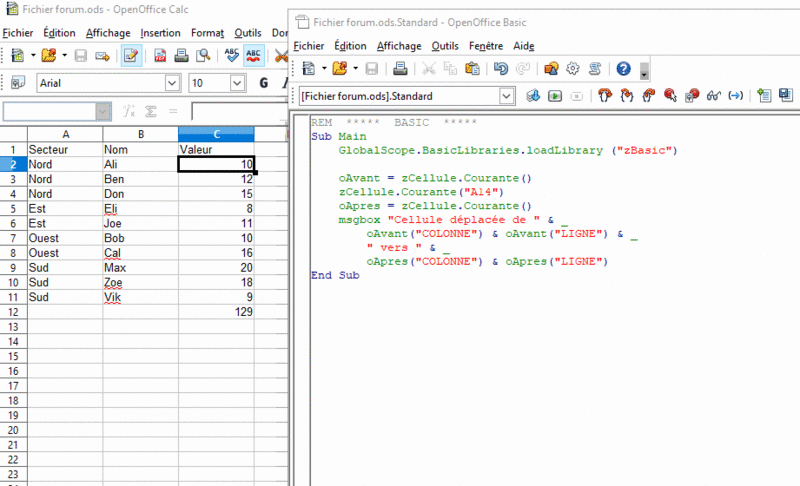Click the Compile icon in Basic toolbar
This screenshot has height=486, width=800.
(533, 96)
